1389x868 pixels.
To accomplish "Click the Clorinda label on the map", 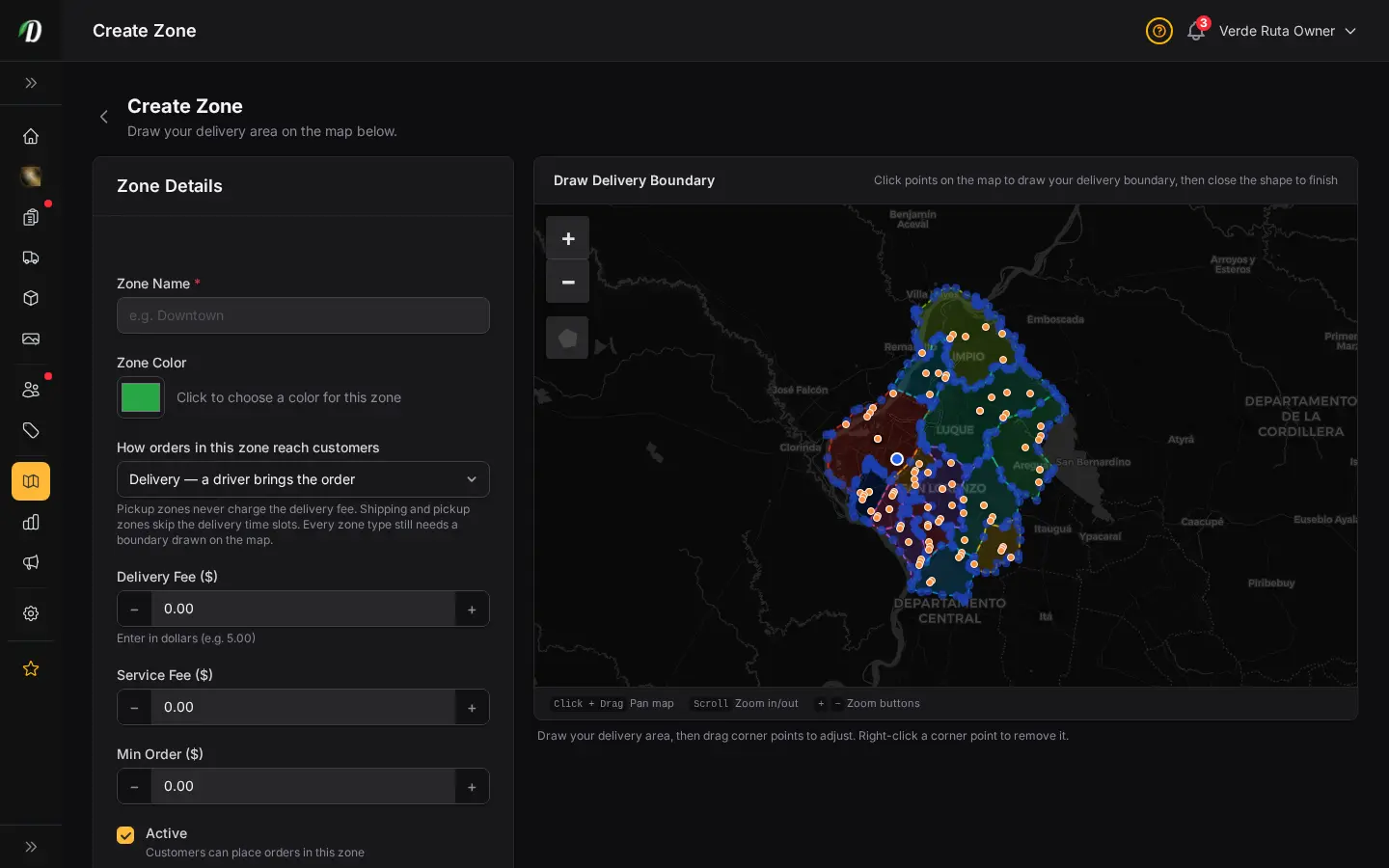I will (x=801, y=448).
